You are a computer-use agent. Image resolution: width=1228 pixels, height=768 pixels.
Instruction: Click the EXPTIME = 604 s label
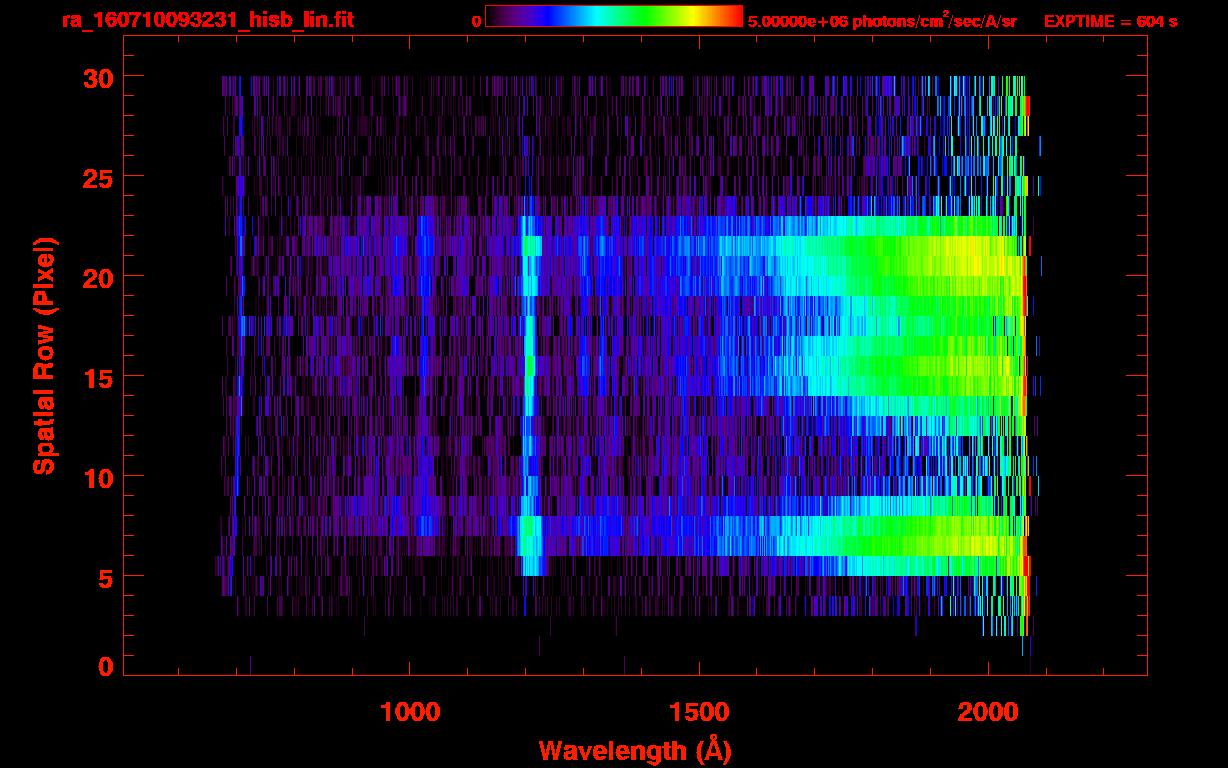tap(1110, 21)
